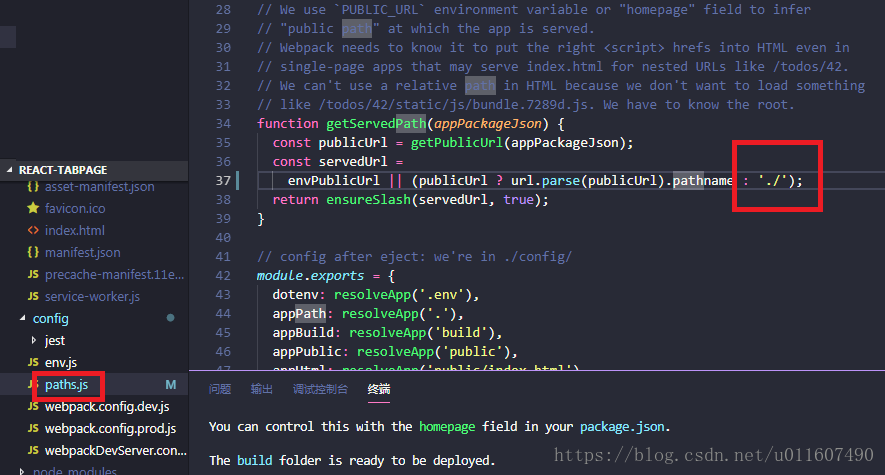Click JS icon beside webpackDevServer.con... file

[33, 450]
